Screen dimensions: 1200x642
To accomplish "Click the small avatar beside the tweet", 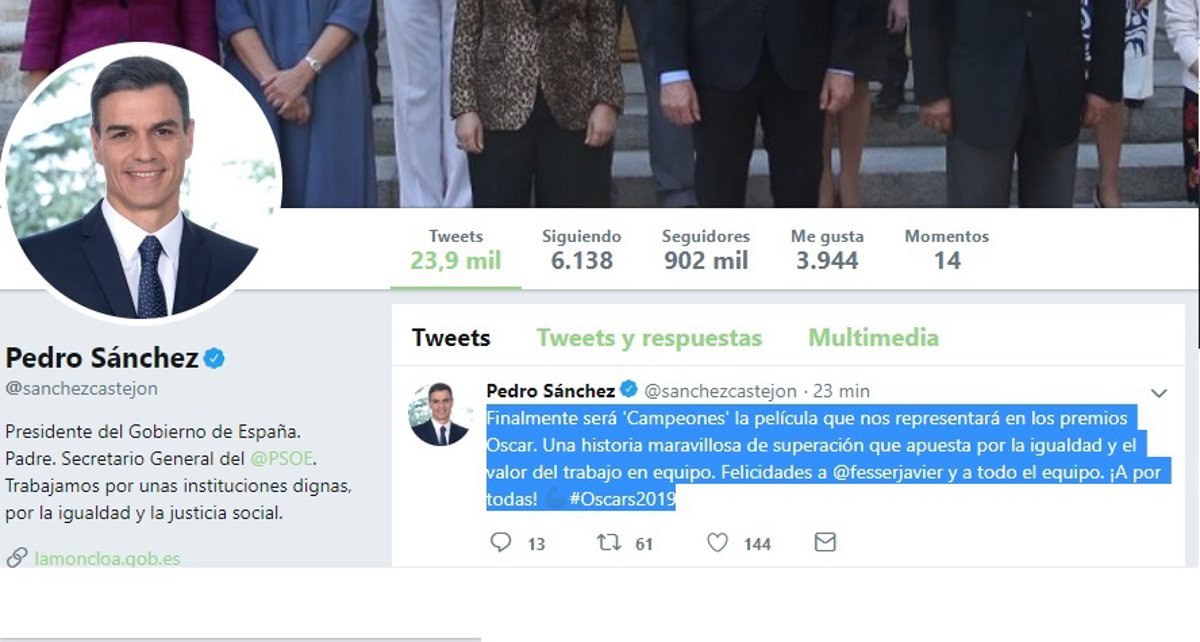I will 439,414.
